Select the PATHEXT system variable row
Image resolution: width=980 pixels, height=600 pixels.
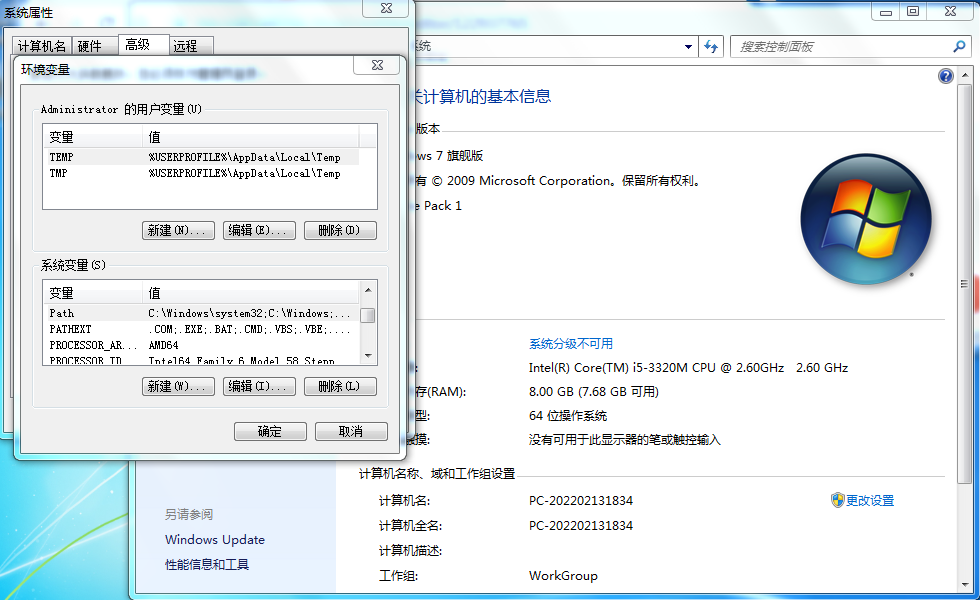click(204, 329)
